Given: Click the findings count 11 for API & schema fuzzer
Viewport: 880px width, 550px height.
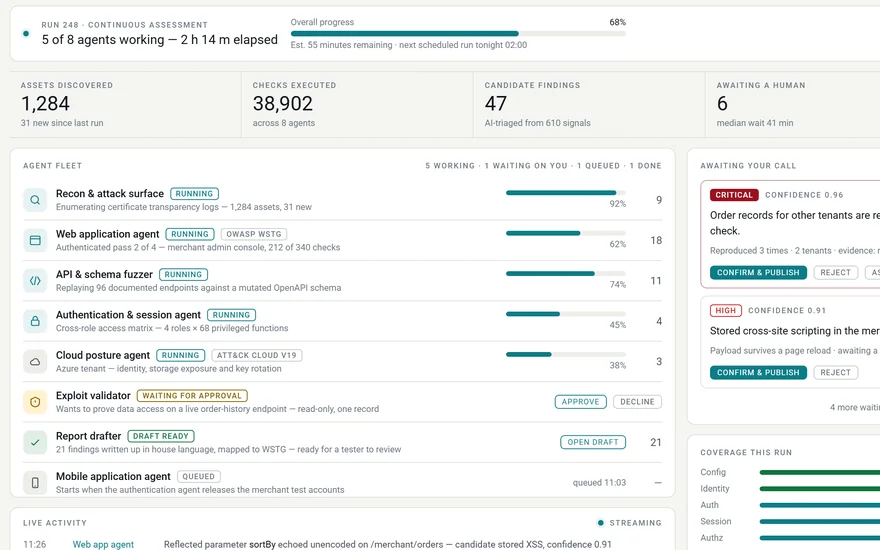Looking at the screenshot, I should coord(656,281).
